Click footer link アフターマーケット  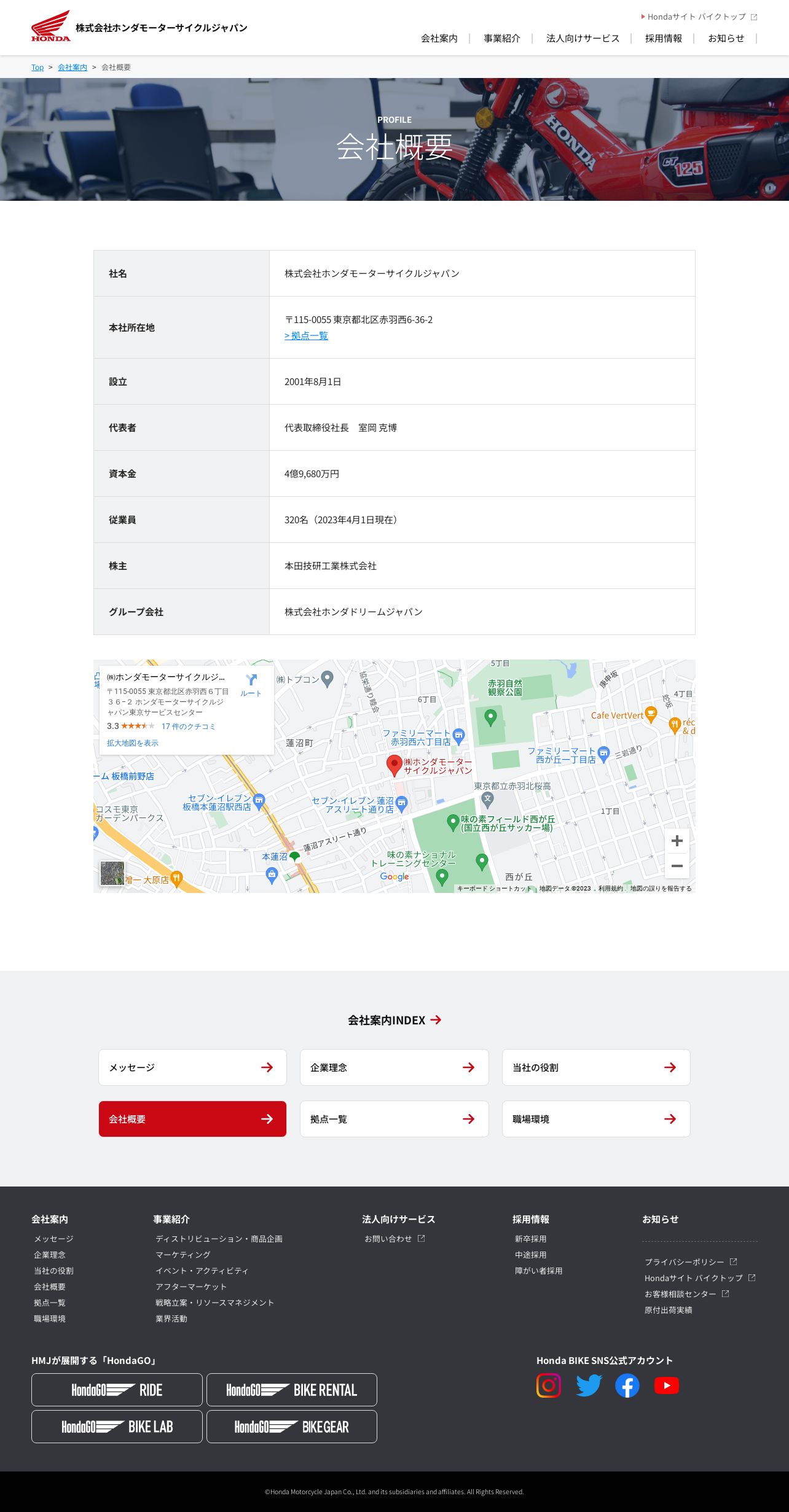(191, 1287)
